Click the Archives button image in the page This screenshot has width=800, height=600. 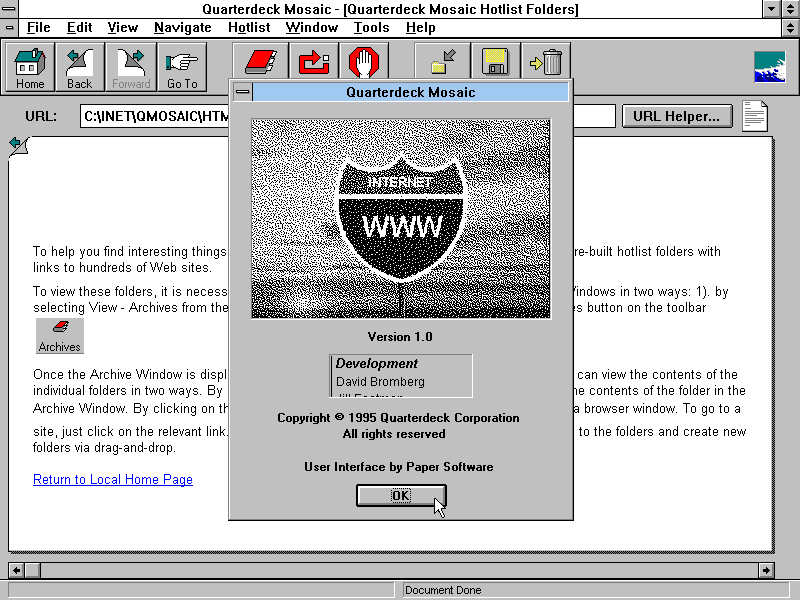coord(60,336)
